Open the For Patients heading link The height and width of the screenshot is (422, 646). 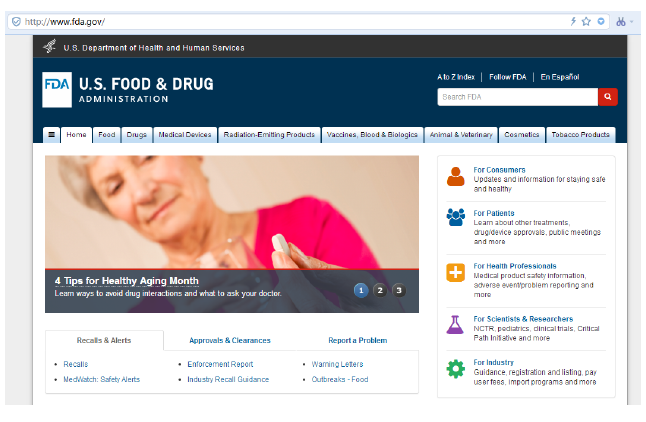494,213
